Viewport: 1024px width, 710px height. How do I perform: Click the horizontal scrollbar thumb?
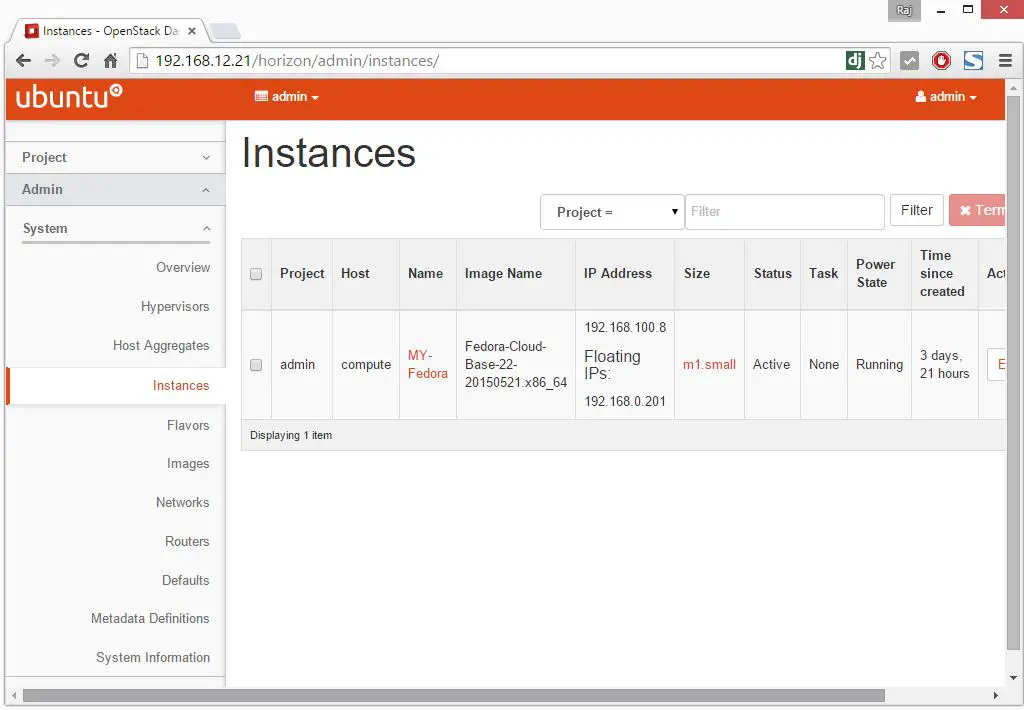tap(453, 696)
